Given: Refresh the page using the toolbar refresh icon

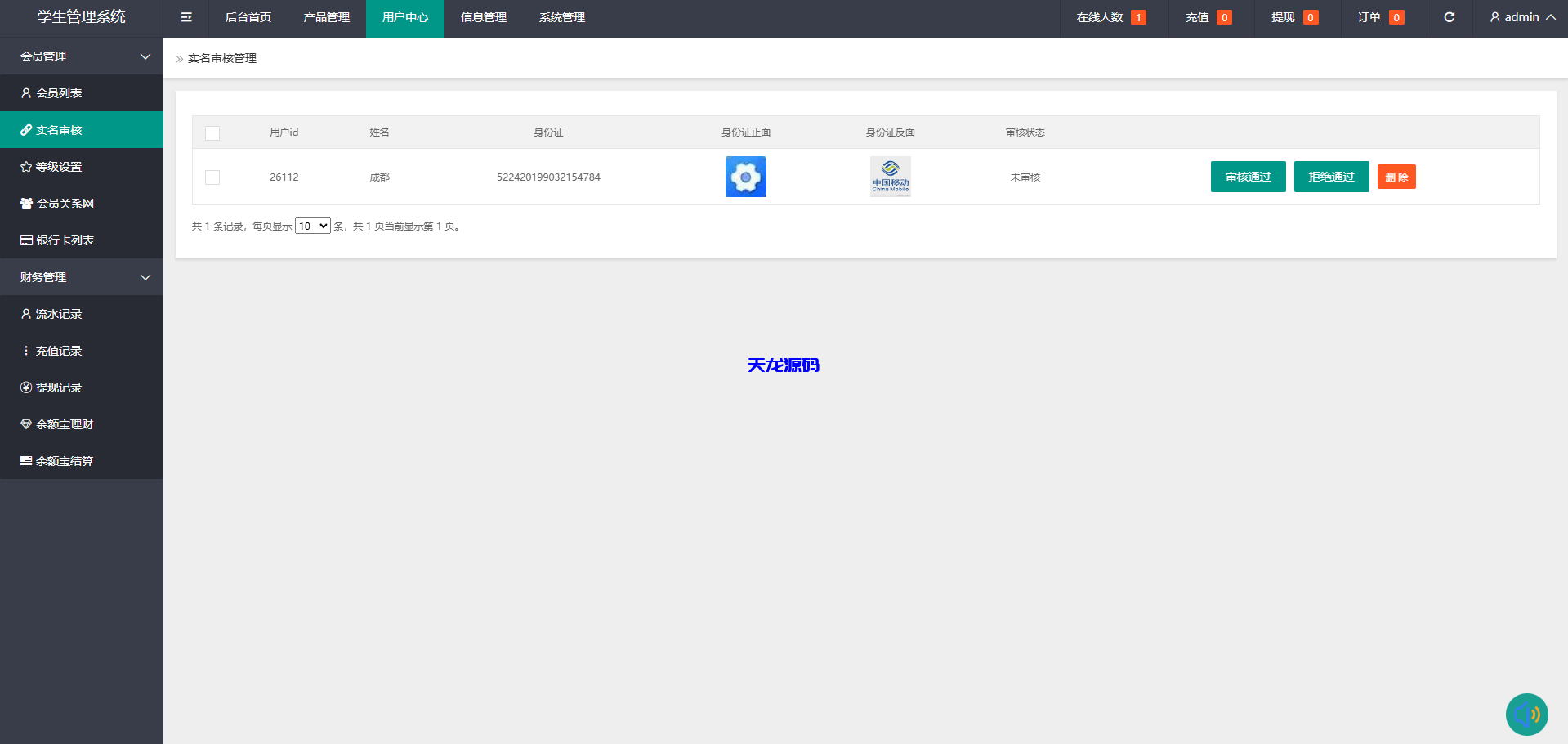Looking at the screenshot, I should pos(1449,16).
